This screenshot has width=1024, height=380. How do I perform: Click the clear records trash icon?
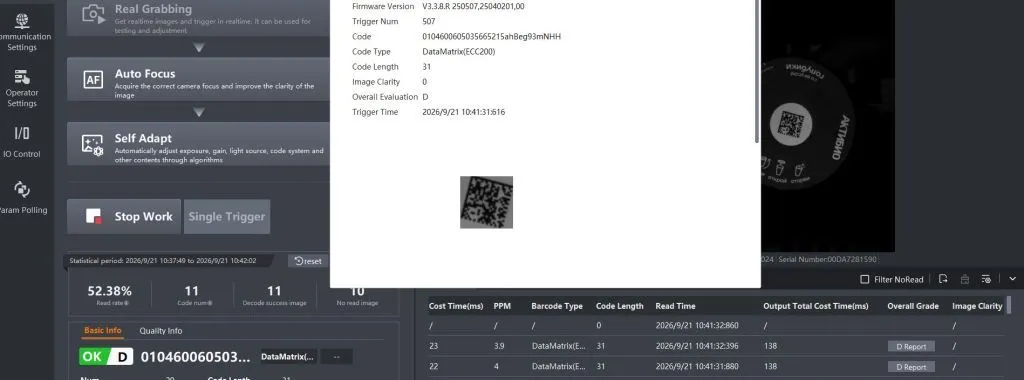[x=965, y=279]
